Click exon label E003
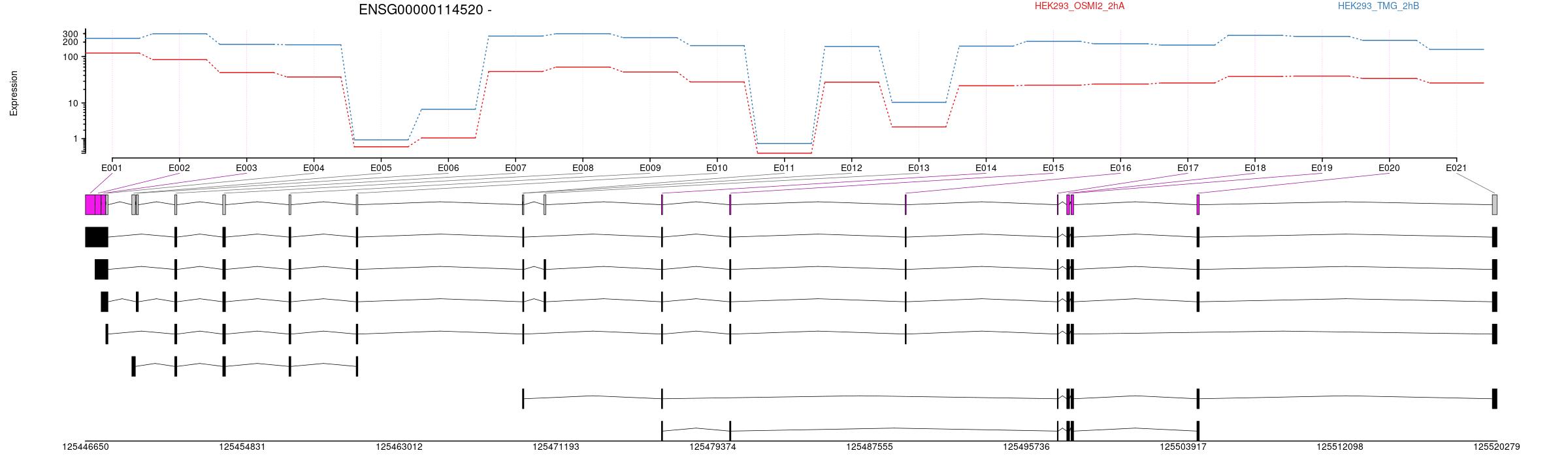This screenshot has width=1568, height=457. (x=246, y=168)
